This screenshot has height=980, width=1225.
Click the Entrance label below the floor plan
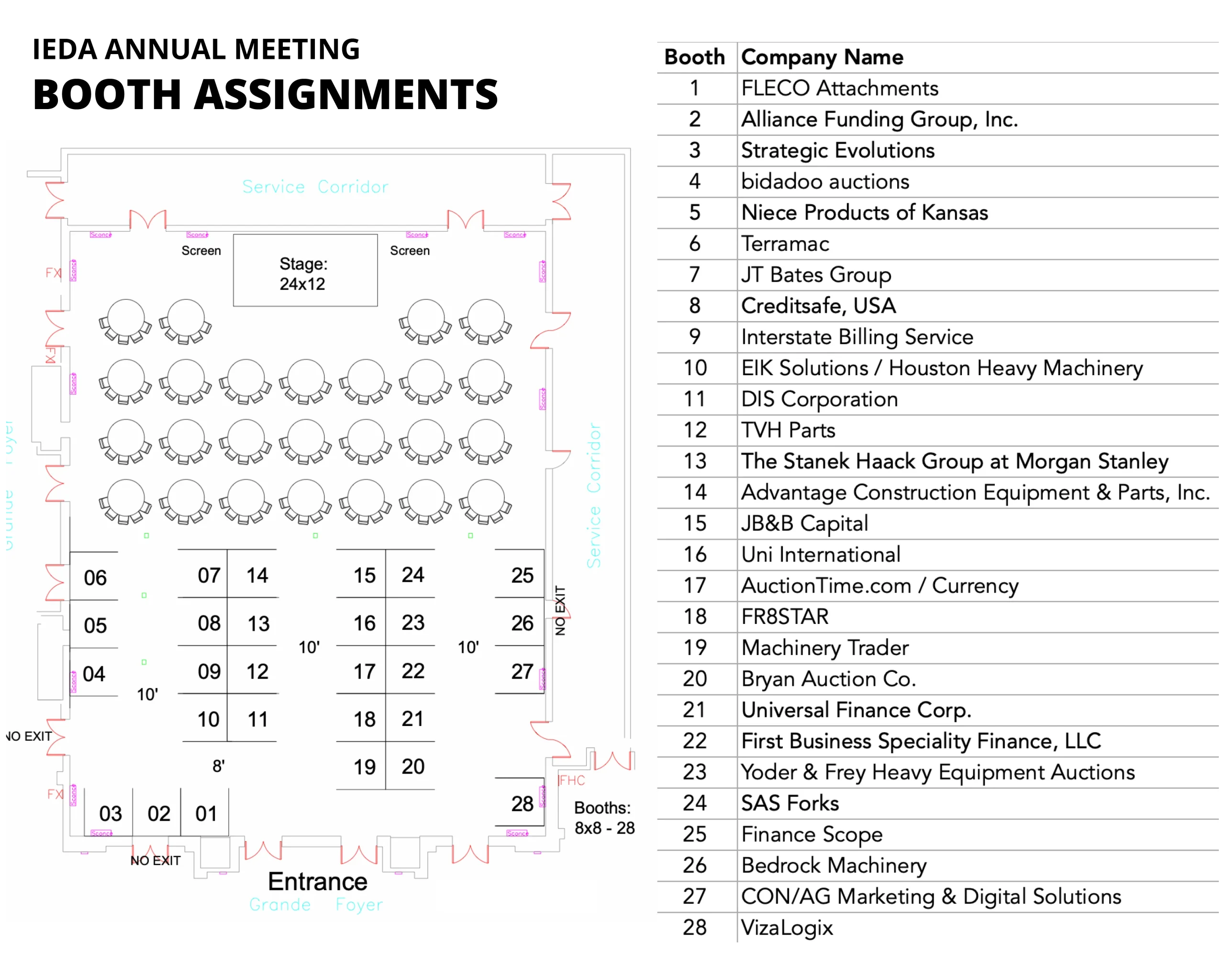point(318,882)
